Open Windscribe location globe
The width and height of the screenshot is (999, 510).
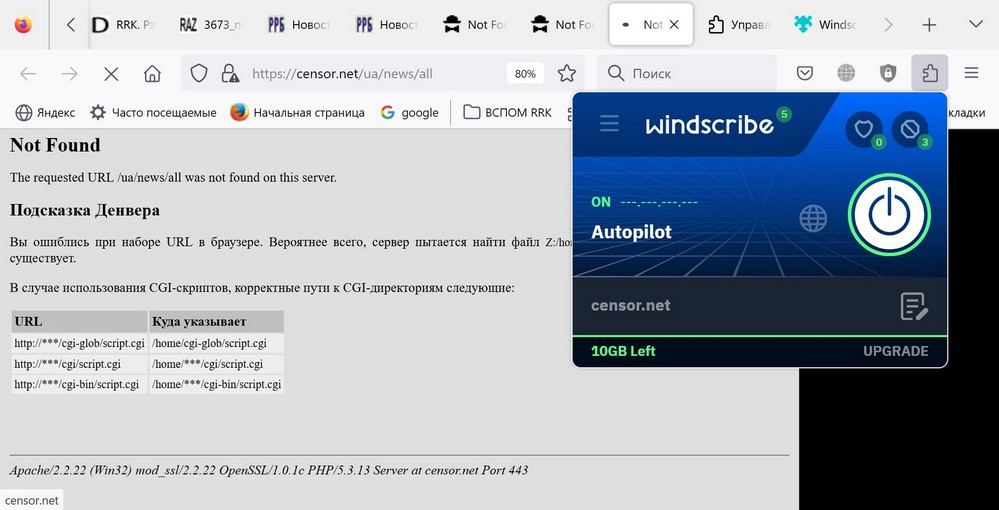[813, 219]
